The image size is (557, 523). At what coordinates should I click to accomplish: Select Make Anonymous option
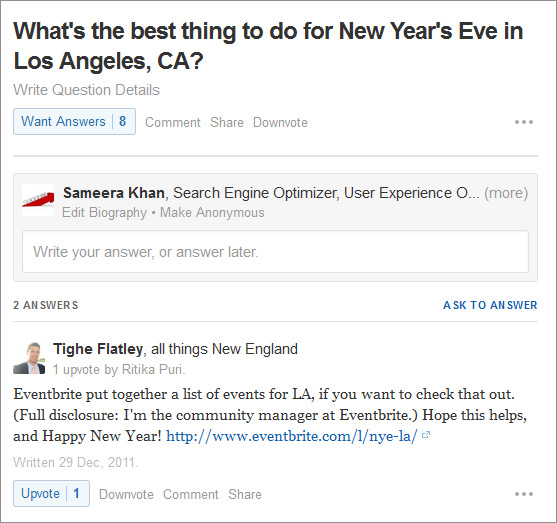[212, 212]
